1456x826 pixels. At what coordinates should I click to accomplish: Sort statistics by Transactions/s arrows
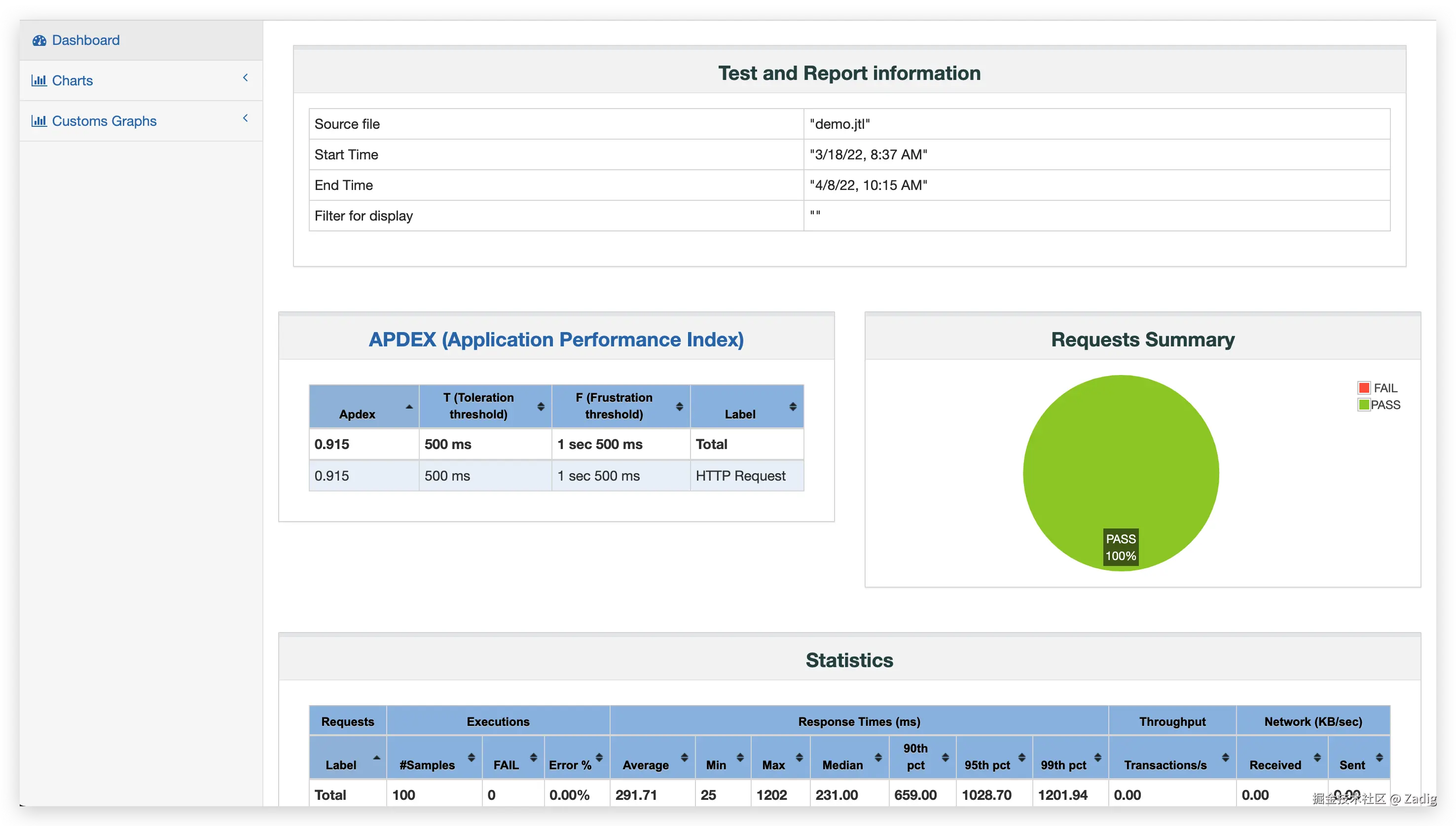click(x=1225, y=757)
